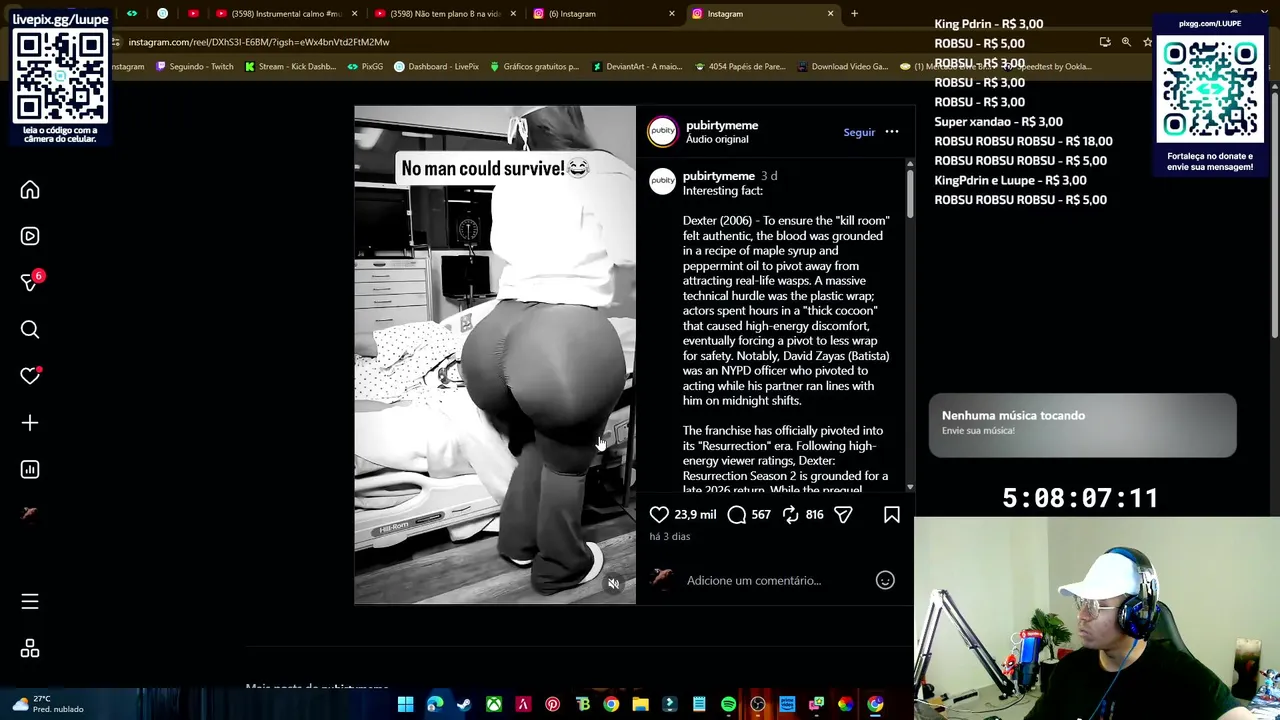The image size is (1280, 720).
Task: Open Gráficos gratuitos bookmark
Action: tap(534, 67)
